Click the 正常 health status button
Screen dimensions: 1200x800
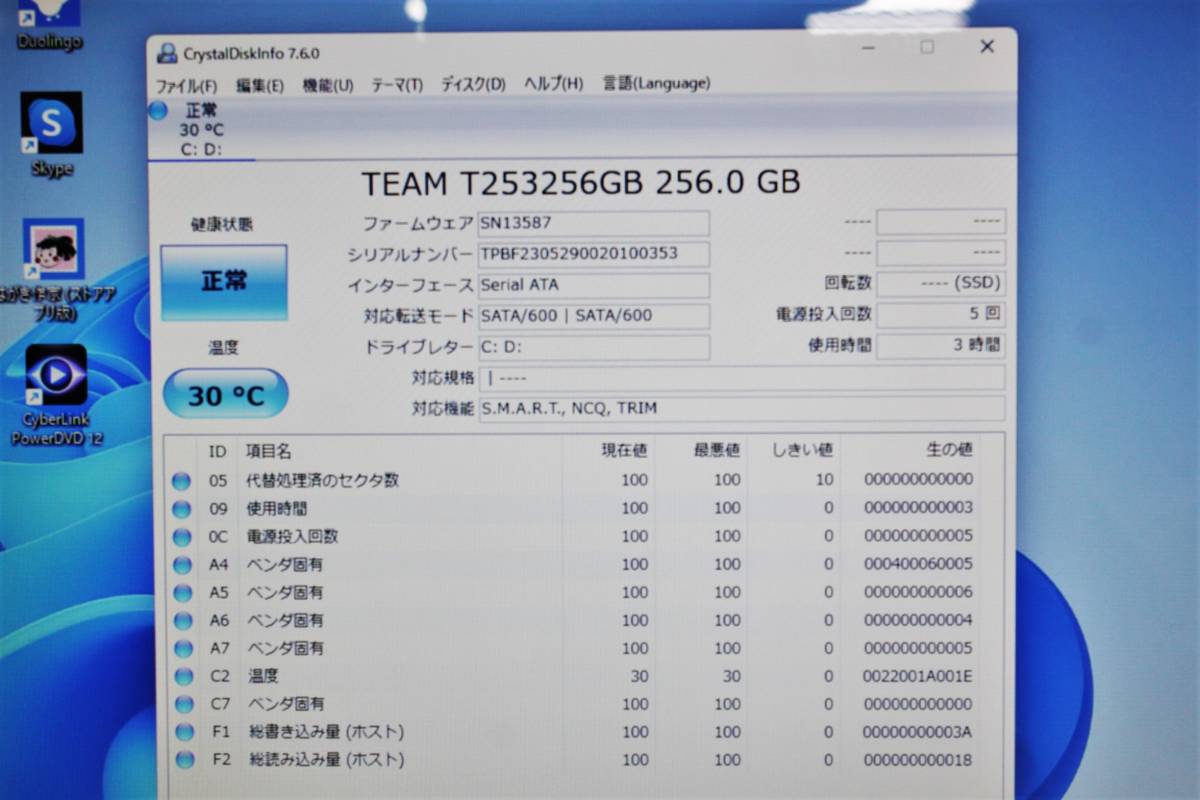pos(224,282)
